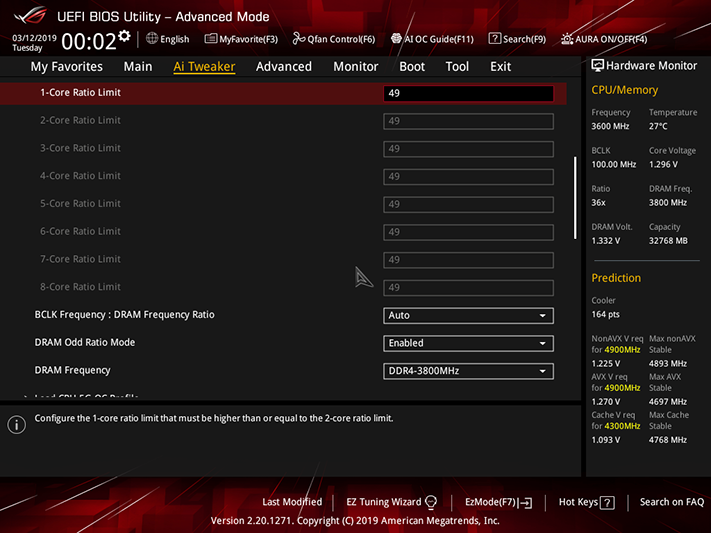Open the DRAM Odd Ratio Mode dropdown
Viewport: 711px width, 533px height.
pos(468,343)
